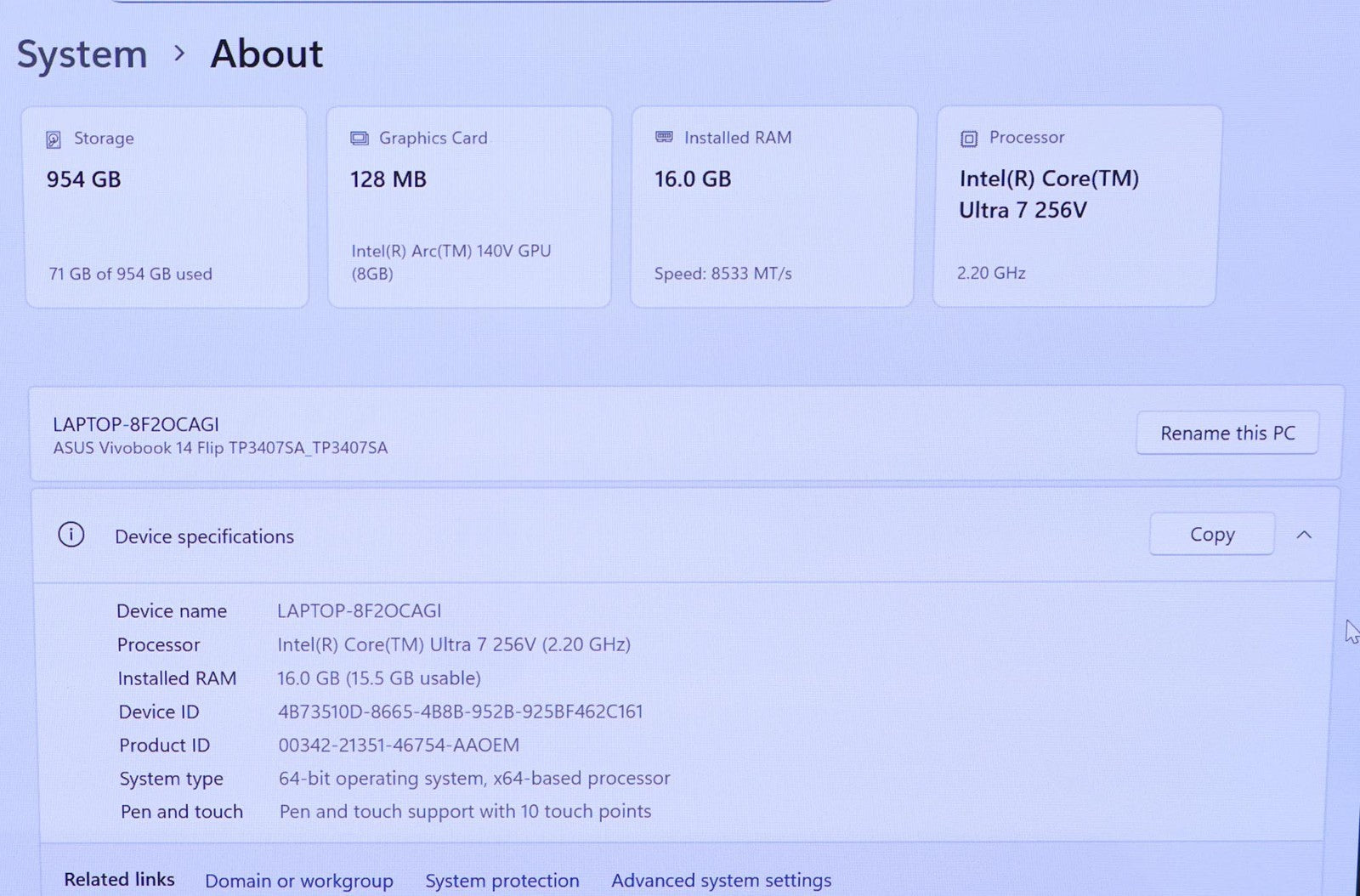Image resolution: width=1360 pixels, height=896 pixels.
Task: Open the System protection link
Action: pos(501,881)
